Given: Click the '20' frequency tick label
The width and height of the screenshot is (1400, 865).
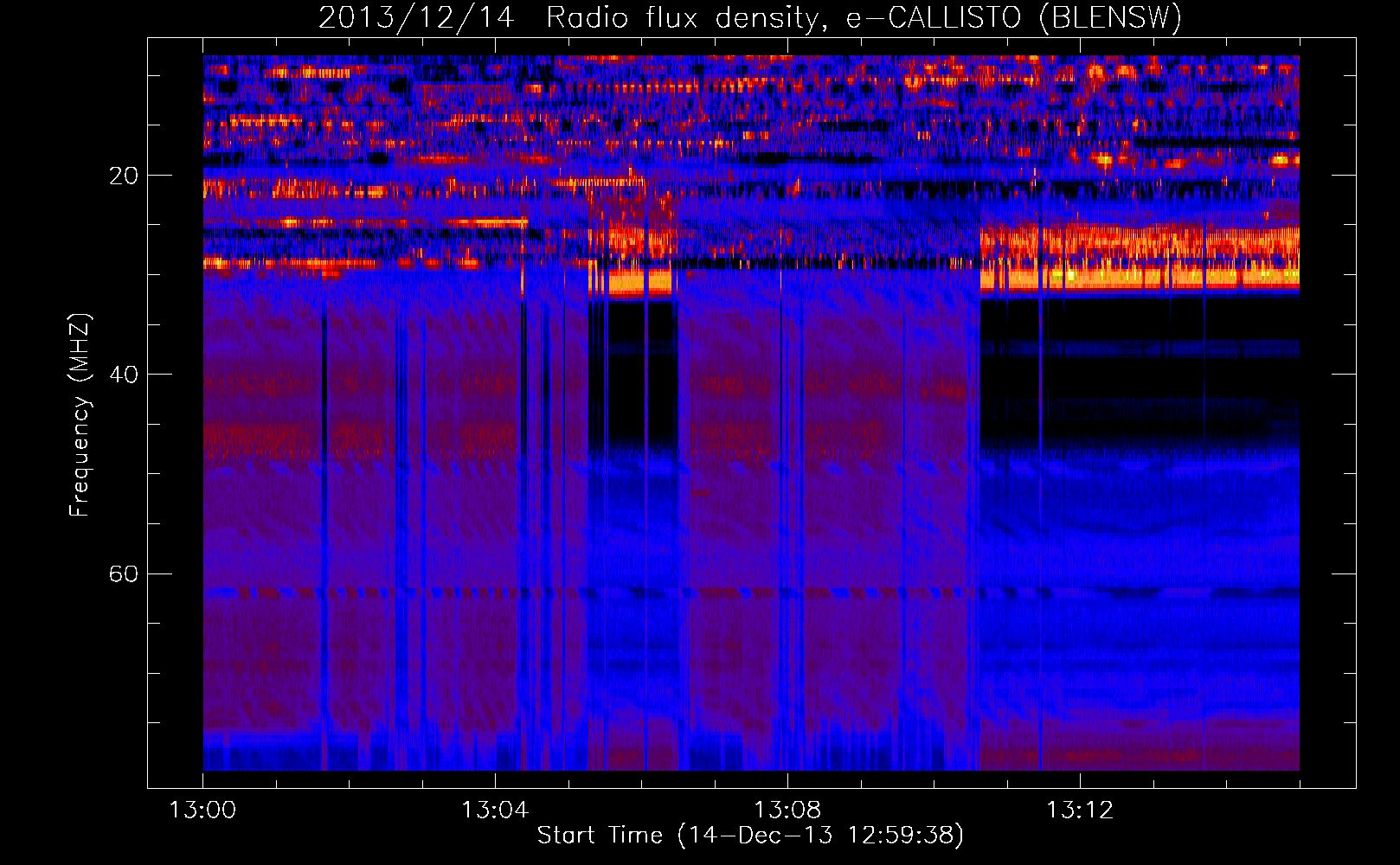Looking at the screenshot, I should click(124, 176).
